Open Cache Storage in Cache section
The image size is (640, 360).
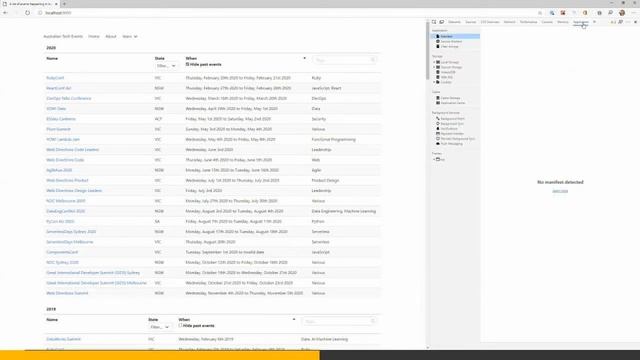(450, 98)
